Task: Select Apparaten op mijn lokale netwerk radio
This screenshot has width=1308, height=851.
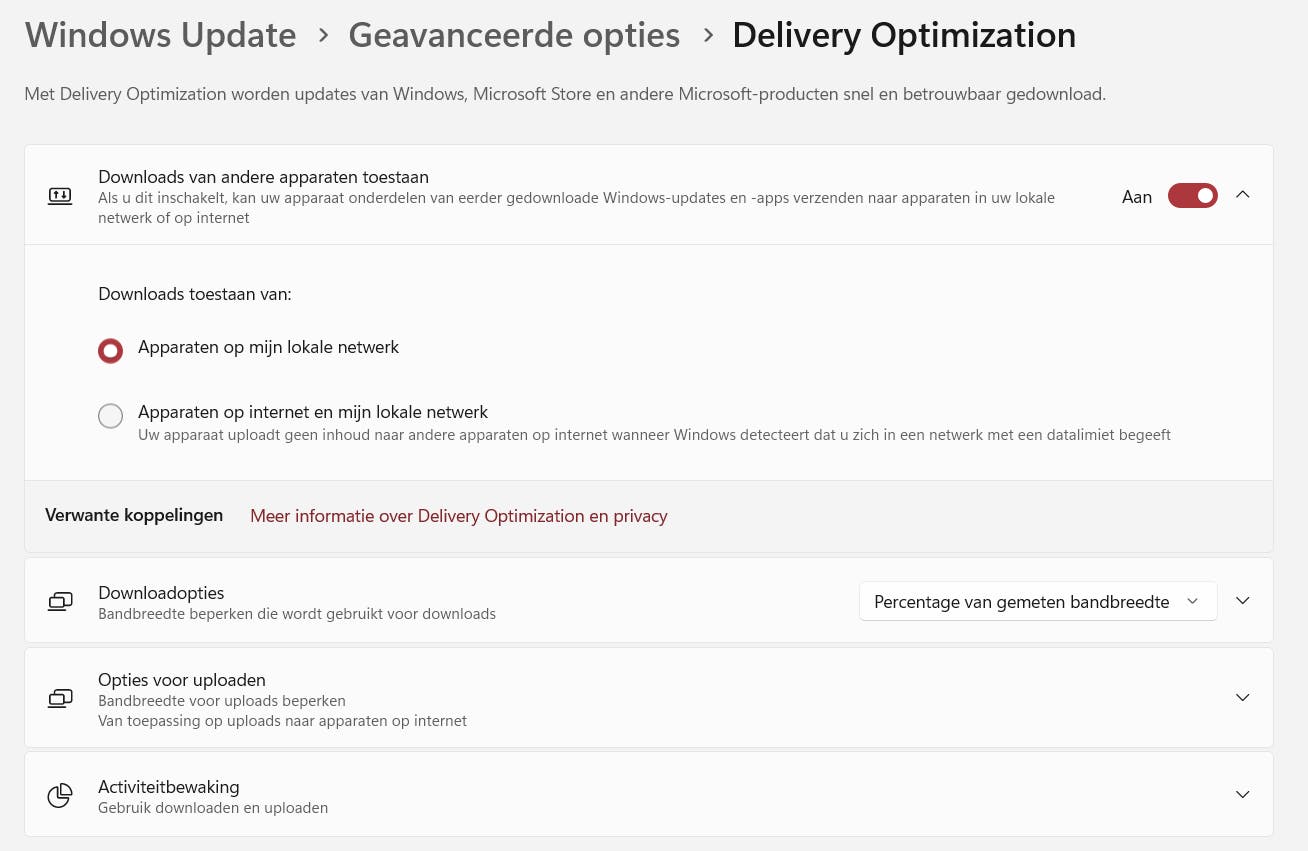Action: [x=111, y=351]
